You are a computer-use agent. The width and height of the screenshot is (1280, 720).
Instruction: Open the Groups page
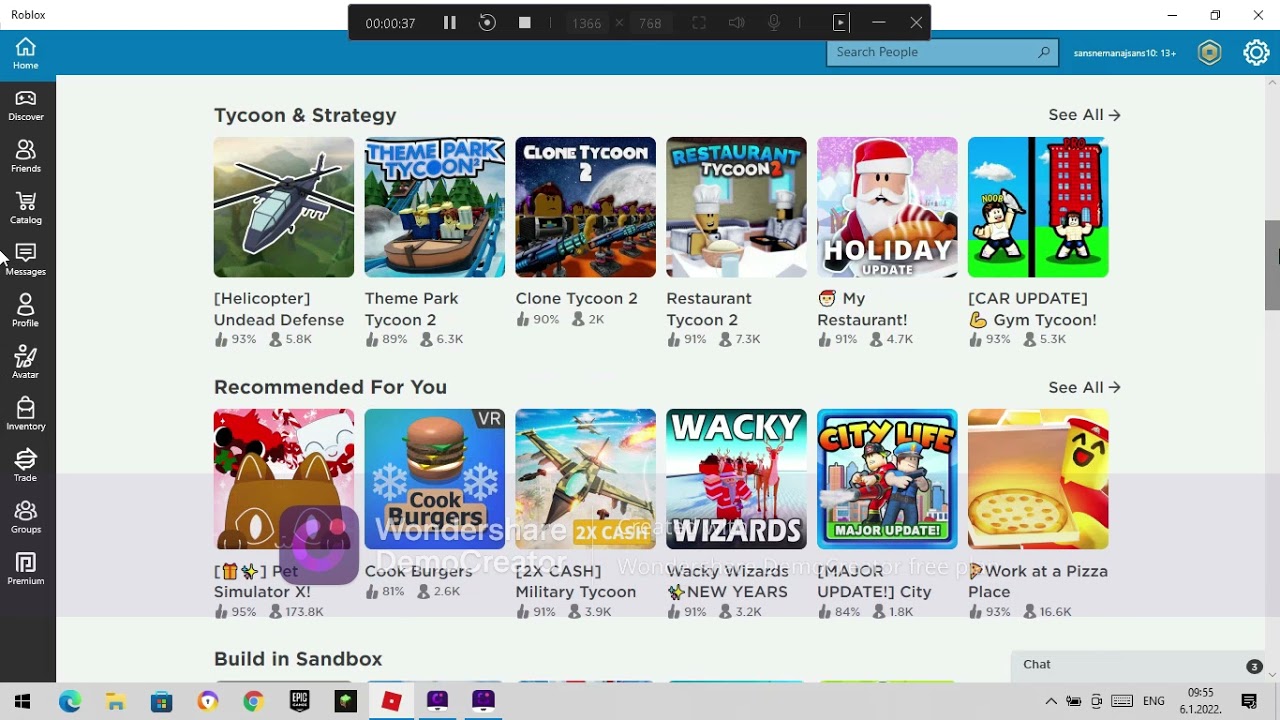(x=26, y=518)
